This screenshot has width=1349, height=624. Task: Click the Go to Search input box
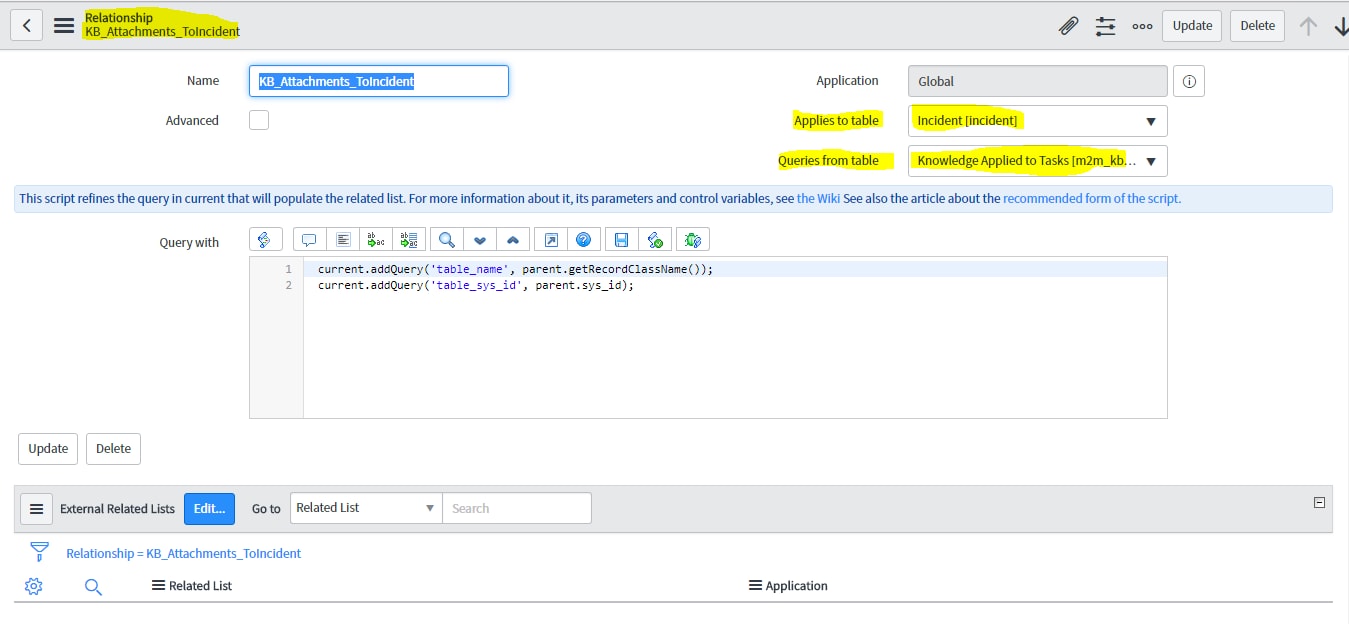(x=517, y=508)
